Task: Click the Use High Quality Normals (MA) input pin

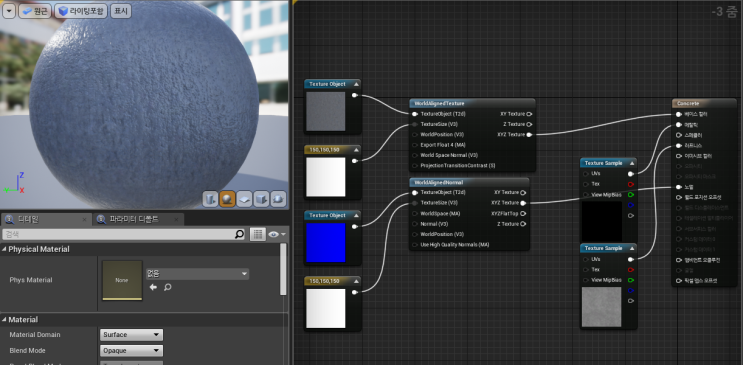Action: pos(415,245)
